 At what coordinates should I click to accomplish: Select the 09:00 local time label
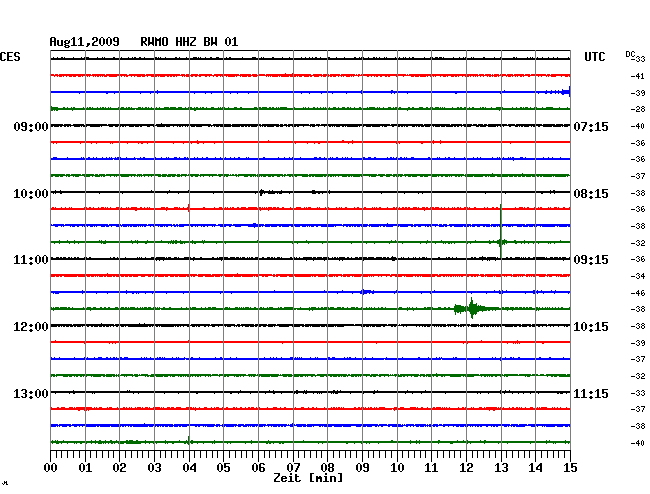pyautogui.click(x=31, y=126)
